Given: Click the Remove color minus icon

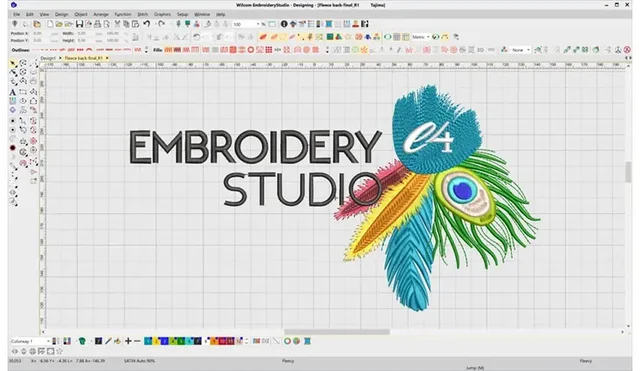Looking at the screenshot, I should pyautogui.click(x=137, y=341).
